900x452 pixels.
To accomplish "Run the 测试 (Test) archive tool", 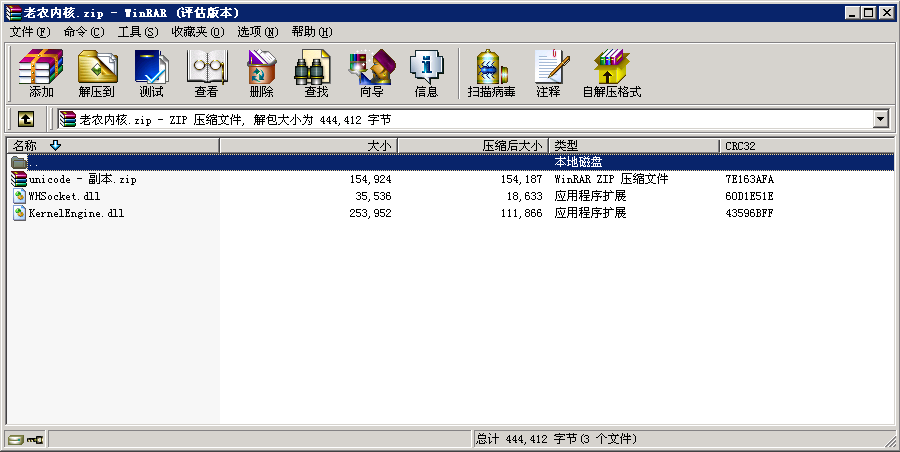I will pos(151,73).
